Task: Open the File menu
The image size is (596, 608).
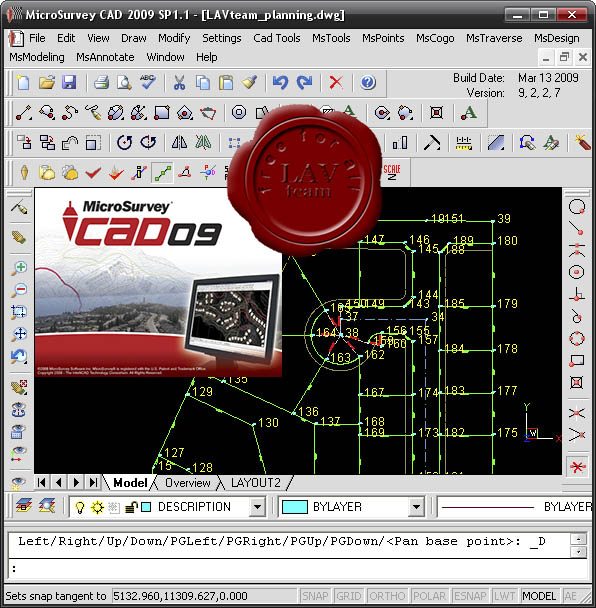Action: point(37,38)
